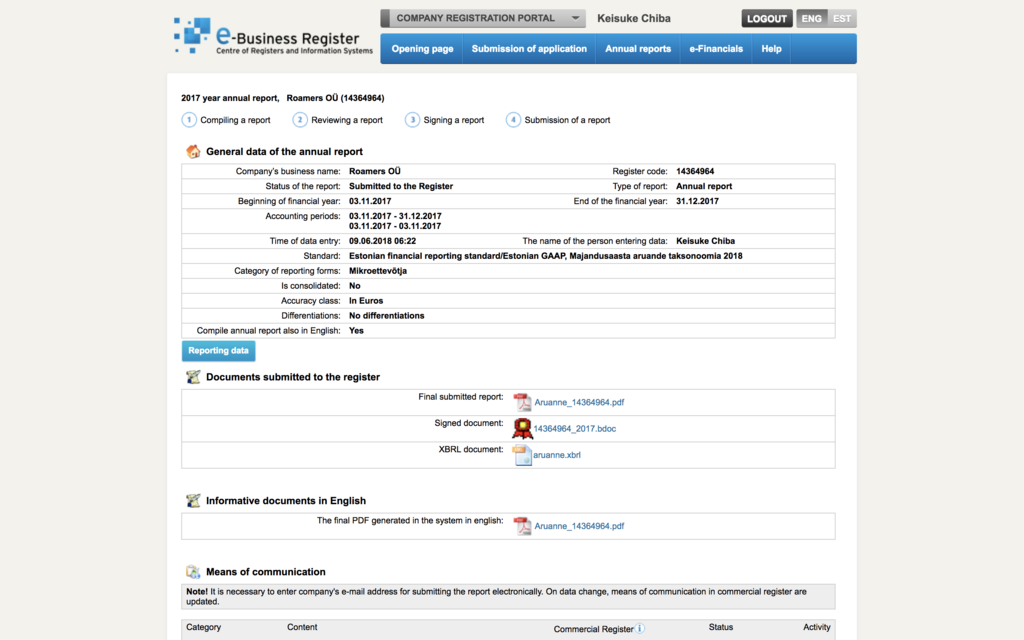
Task: Click the icon beside Informative documents in English
Action: 193,501
